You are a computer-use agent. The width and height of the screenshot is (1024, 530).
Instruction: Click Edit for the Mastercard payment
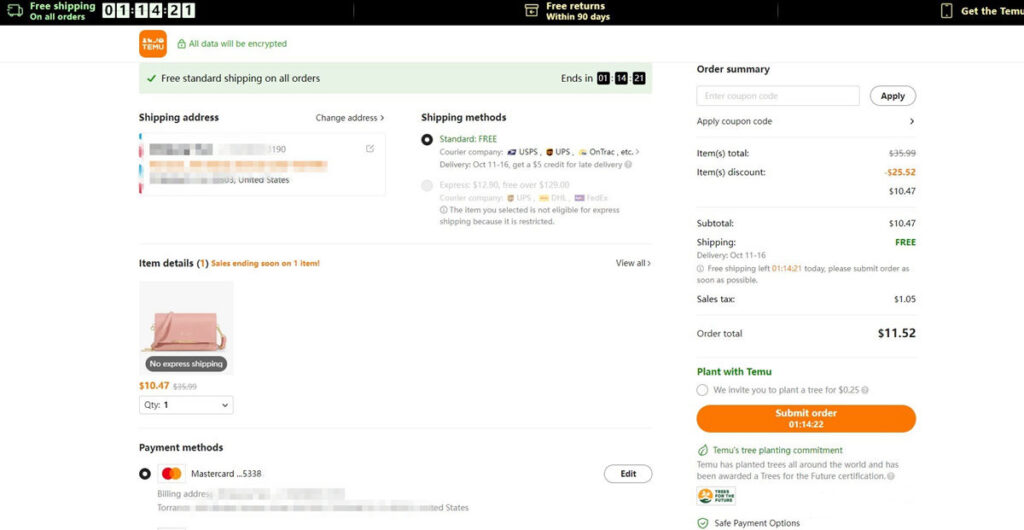pyautogui.click(x=627, y=474)
